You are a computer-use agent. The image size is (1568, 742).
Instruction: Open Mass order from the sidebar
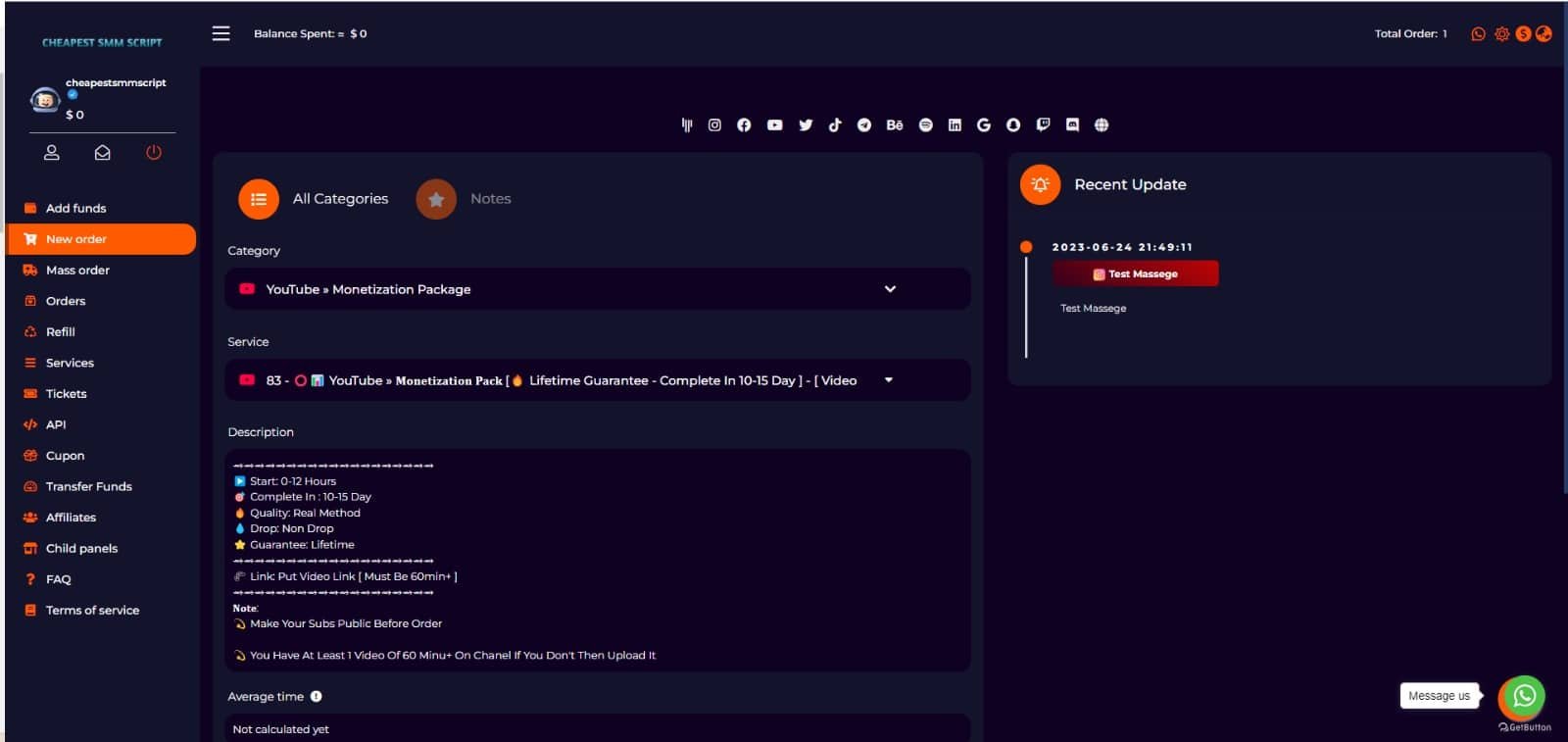click(77, 271)
